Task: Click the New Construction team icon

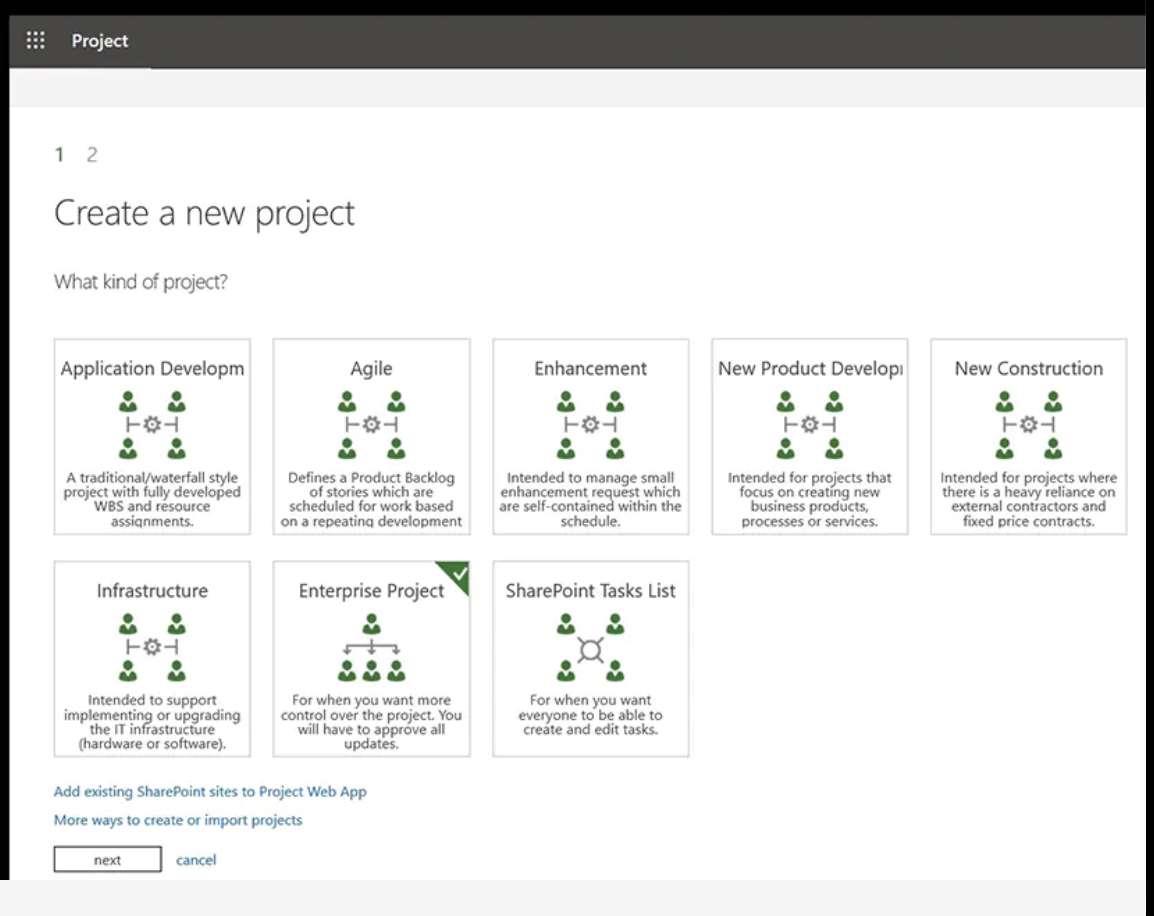Action: pyautogui.click(x=1028, y=425)
